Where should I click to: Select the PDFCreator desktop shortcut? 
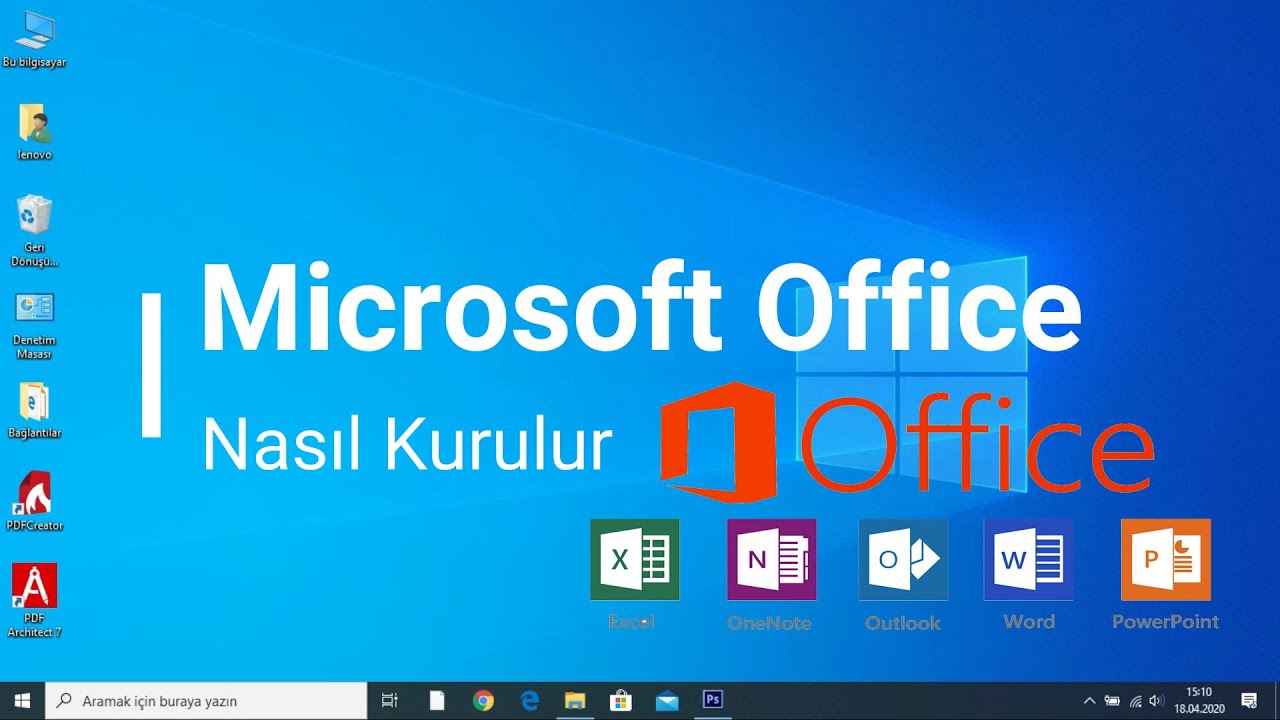pos(34,501)
